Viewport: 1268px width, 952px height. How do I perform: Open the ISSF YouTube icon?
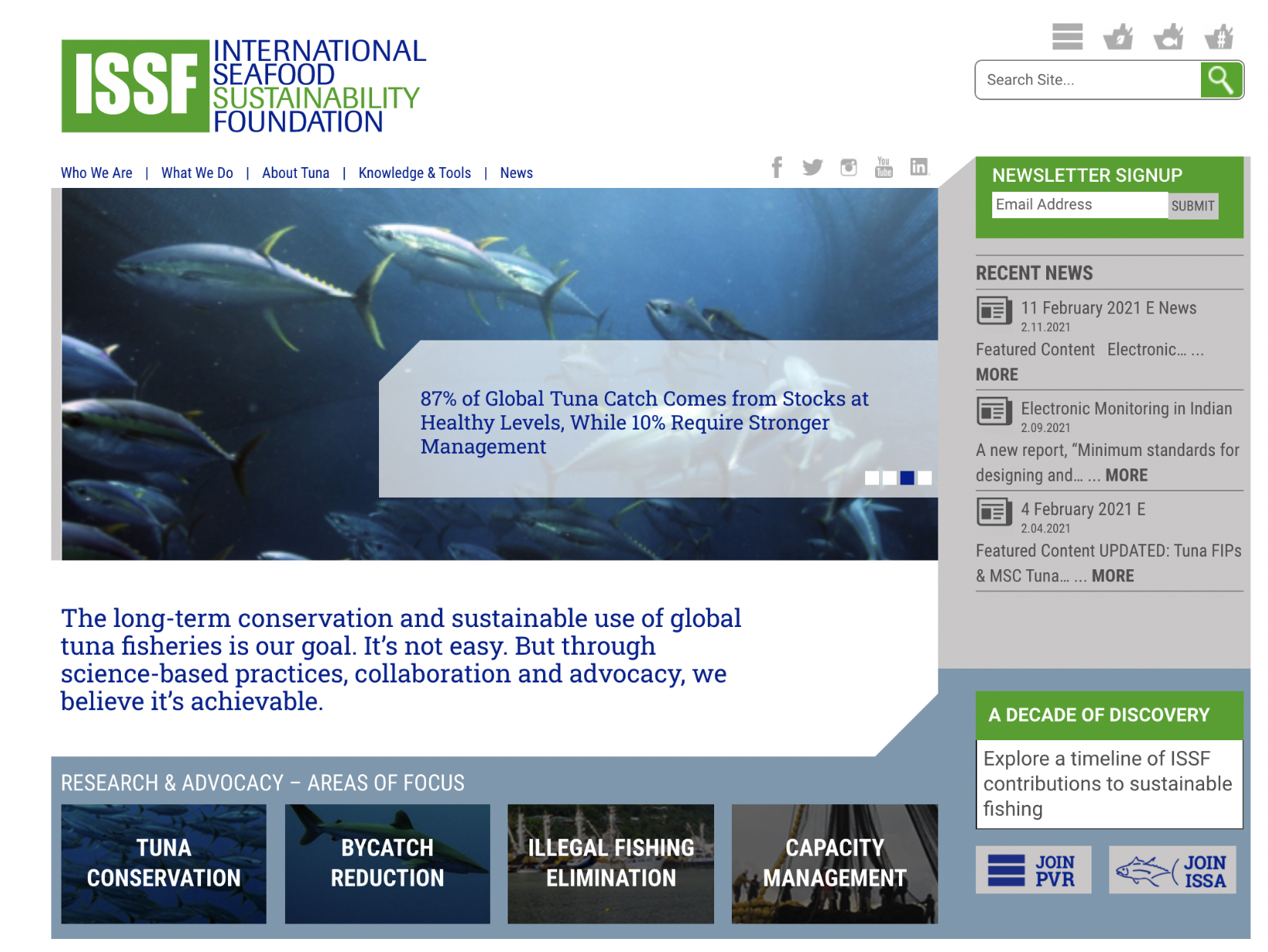tap(884, 167)
